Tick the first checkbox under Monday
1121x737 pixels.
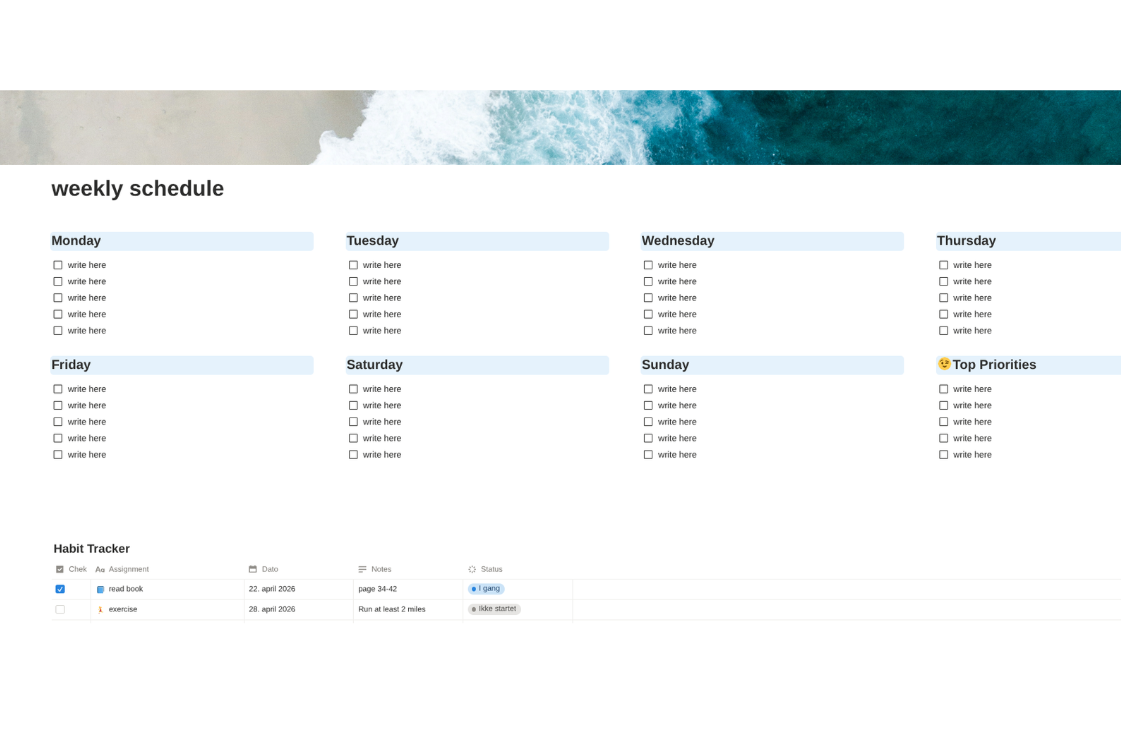tap(58, 264)
